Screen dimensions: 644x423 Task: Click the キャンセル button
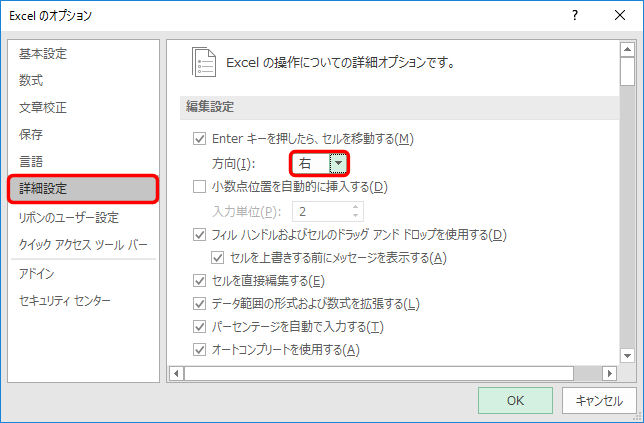pyautogui.click(x=599, y=400)
